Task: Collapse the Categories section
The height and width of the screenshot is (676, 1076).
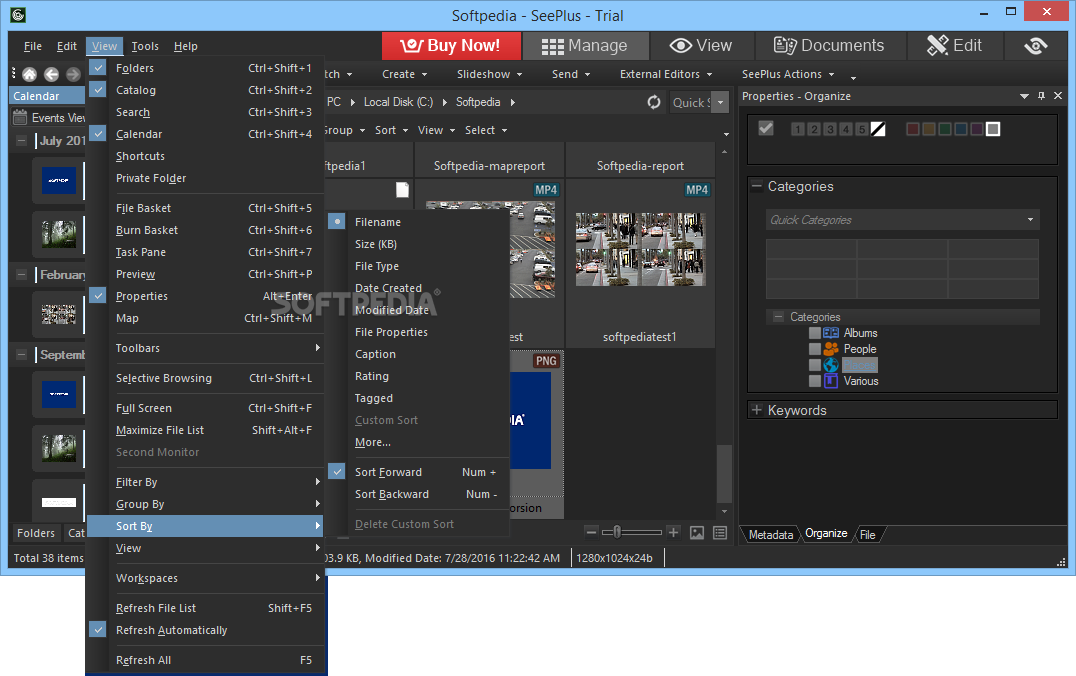Action: [757, 186]
